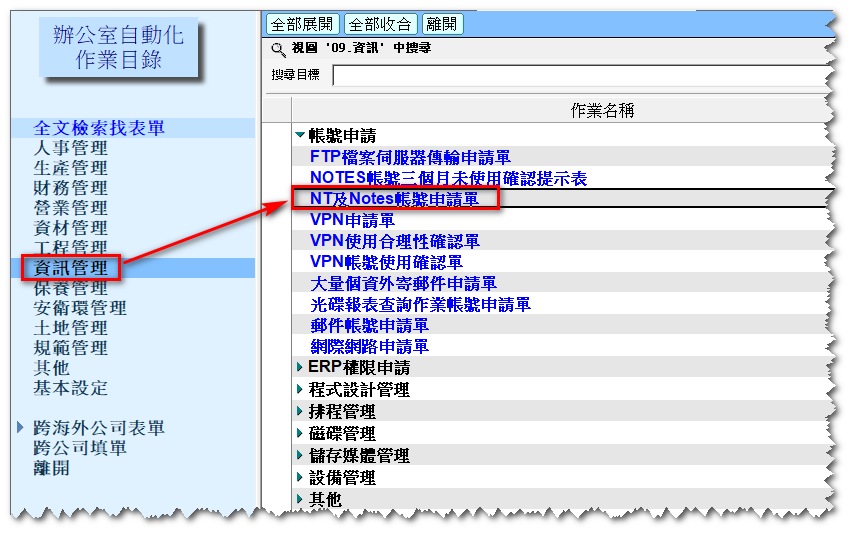Expand the 程式設計管理 category
The width and height of the screenshot is (853, 535).
click(x=300, y=390)
